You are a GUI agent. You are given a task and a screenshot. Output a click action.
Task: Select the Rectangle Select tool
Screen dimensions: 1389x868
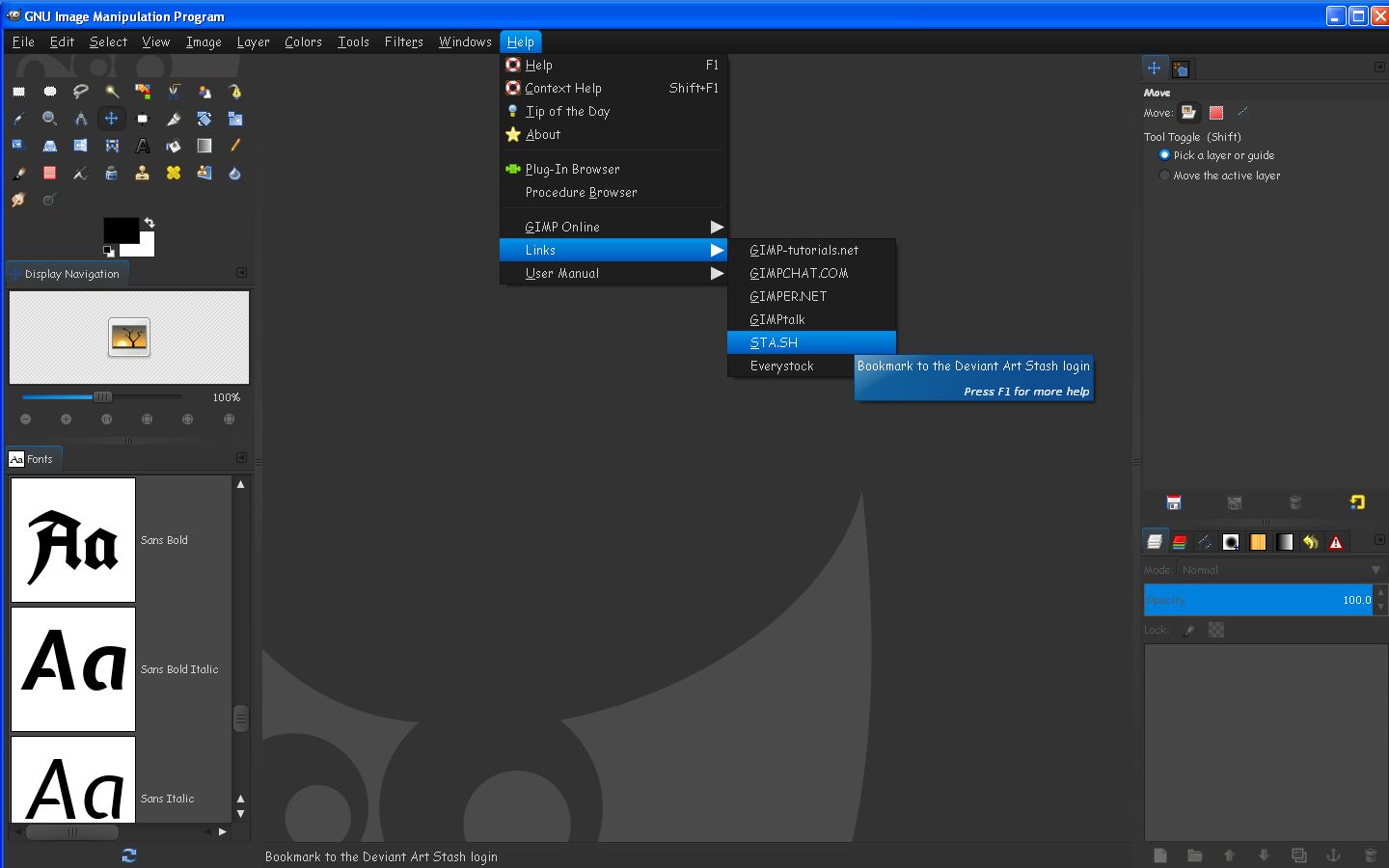click(18, 92)
